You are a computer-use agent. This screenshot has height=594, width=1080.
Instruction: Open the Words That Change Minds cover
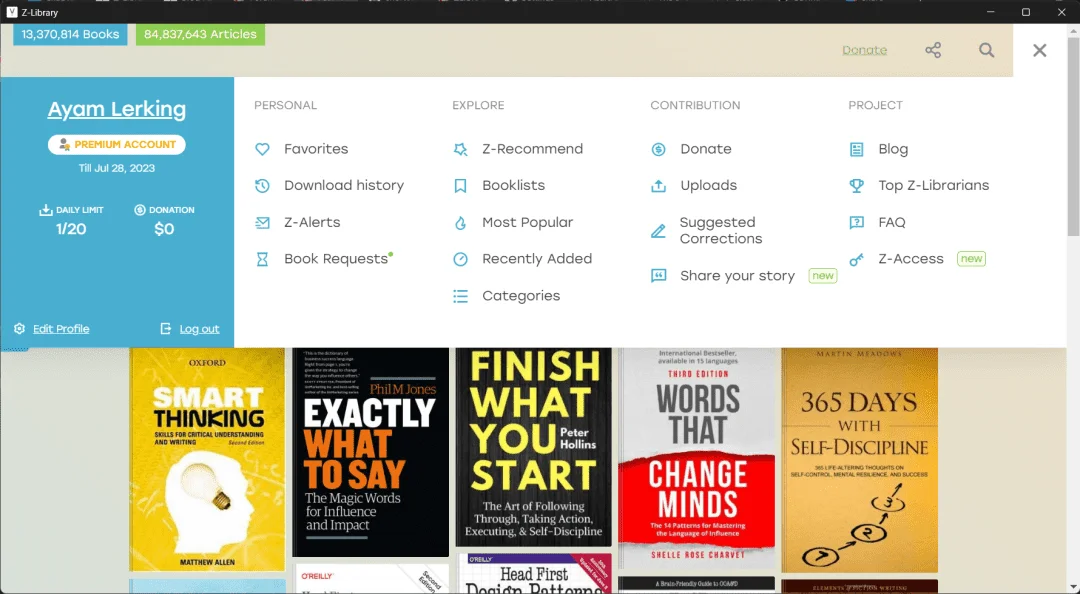[x=697, y=458]
